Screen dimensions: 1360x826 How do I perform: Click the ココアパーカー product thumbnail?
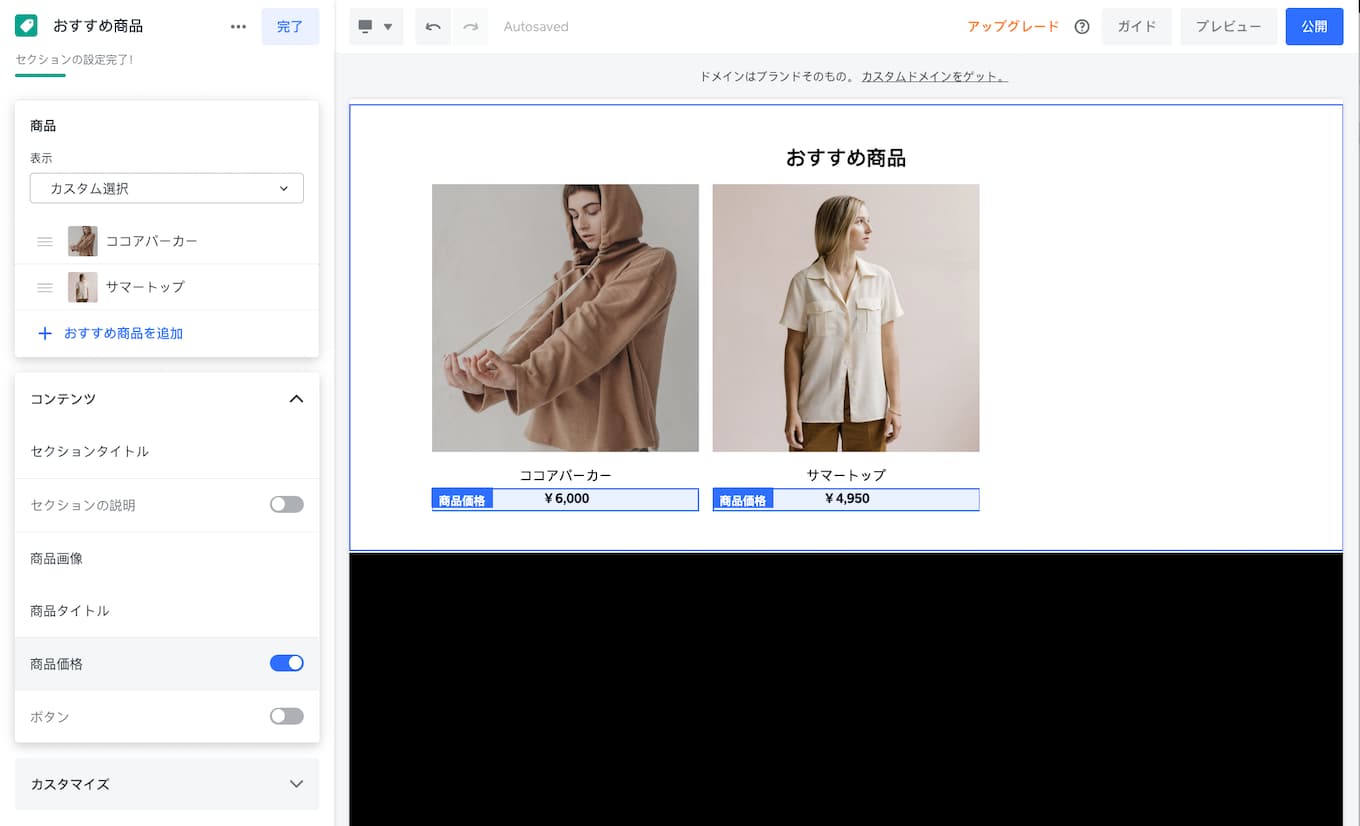click(x=83, y=241)
